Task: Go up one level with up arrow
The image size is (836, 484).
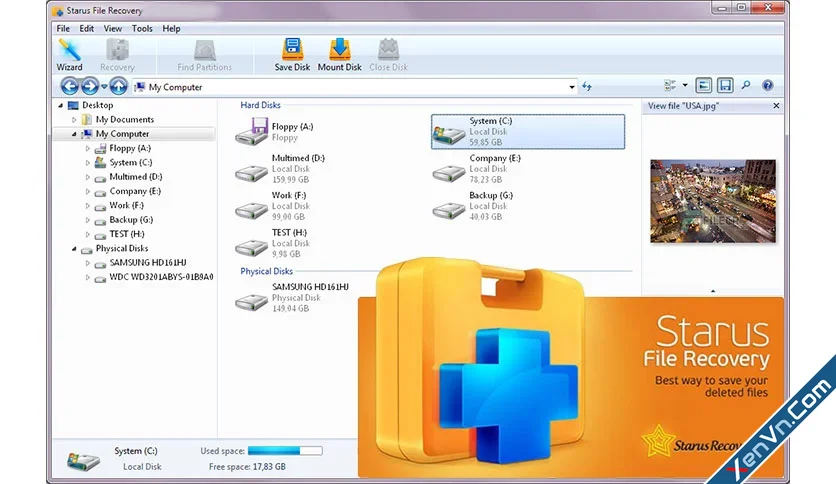Action: [118, 86]
